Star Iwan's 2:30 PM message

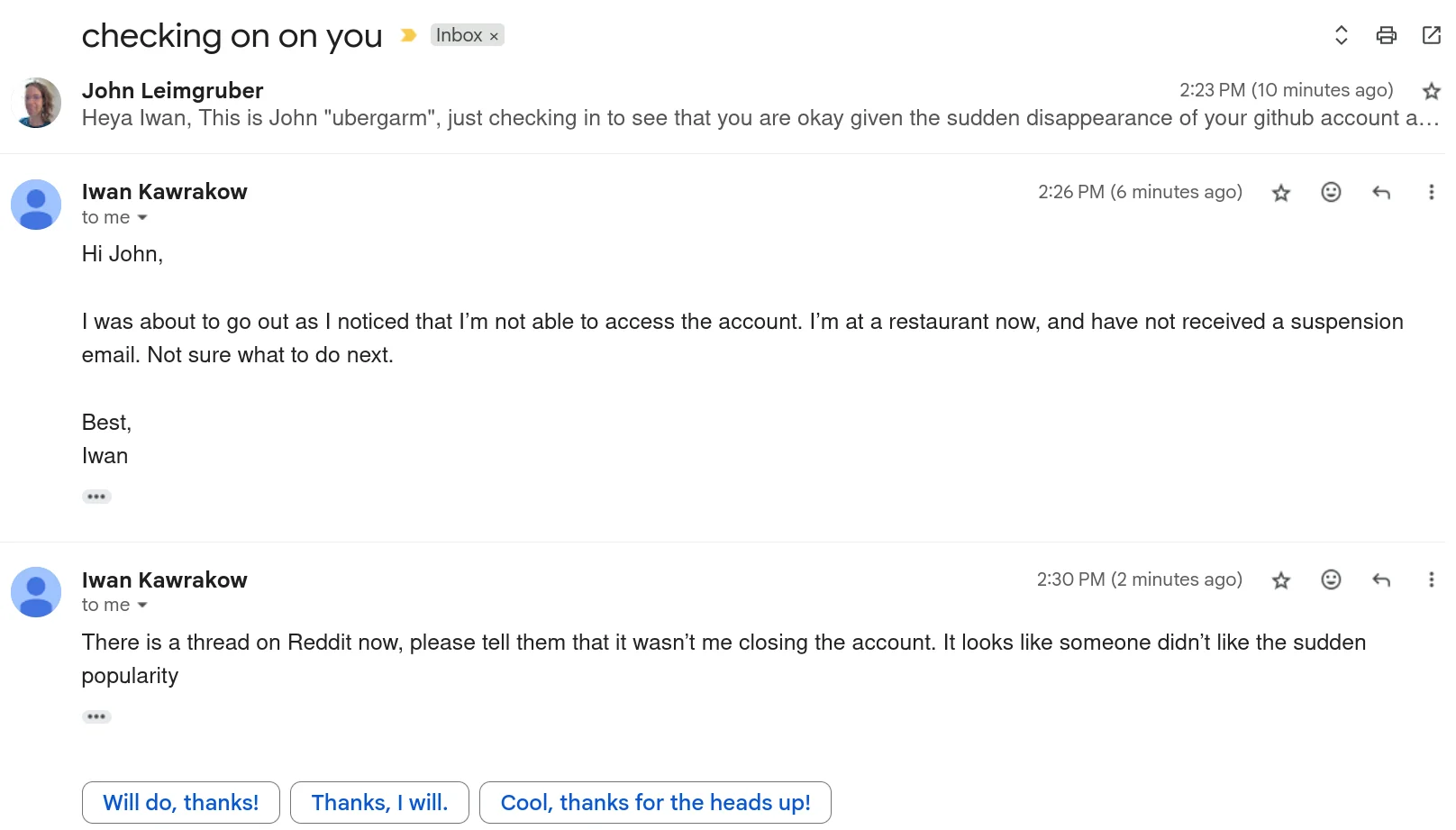(x=1280, y=580)
